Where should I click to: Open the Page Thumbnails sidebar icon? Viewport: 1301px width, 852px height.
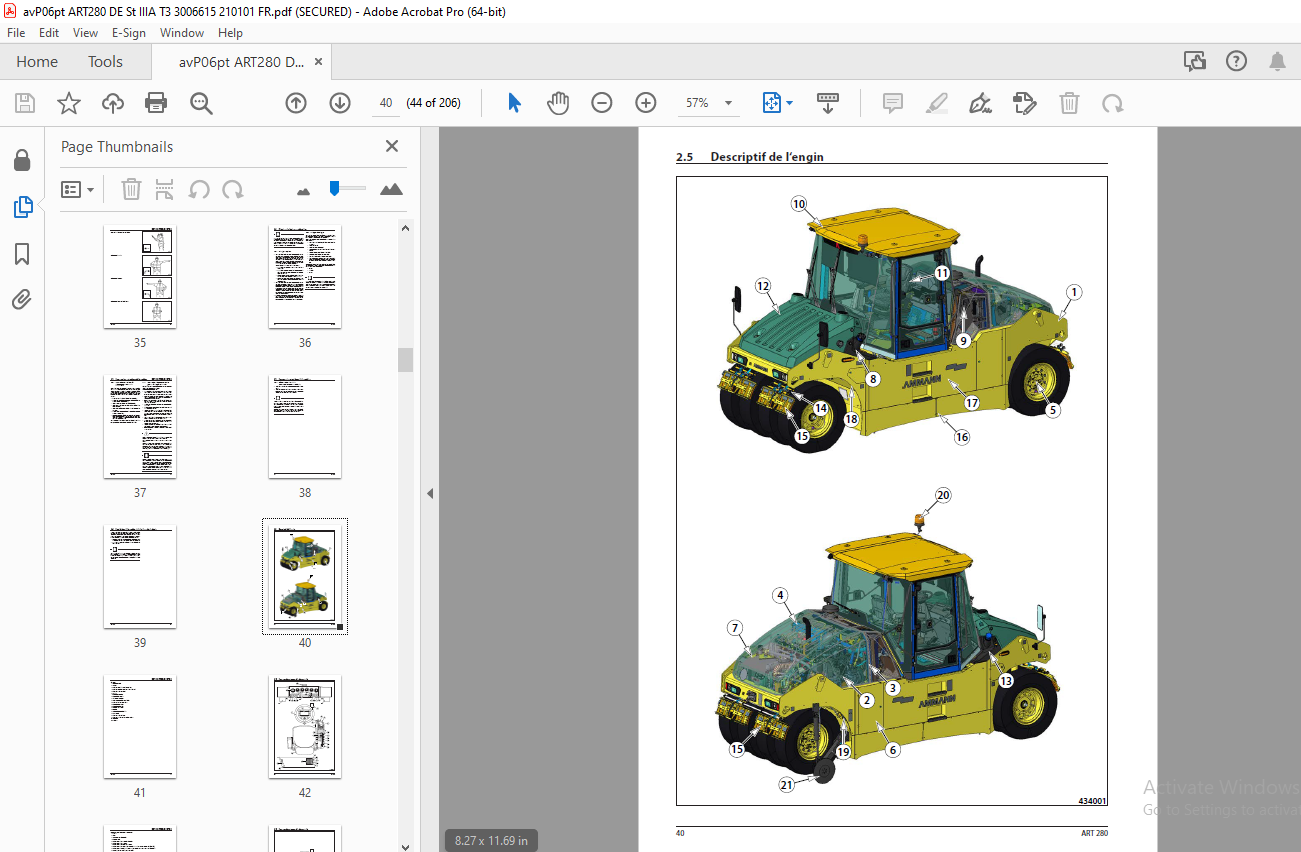[x=22, y=207]
